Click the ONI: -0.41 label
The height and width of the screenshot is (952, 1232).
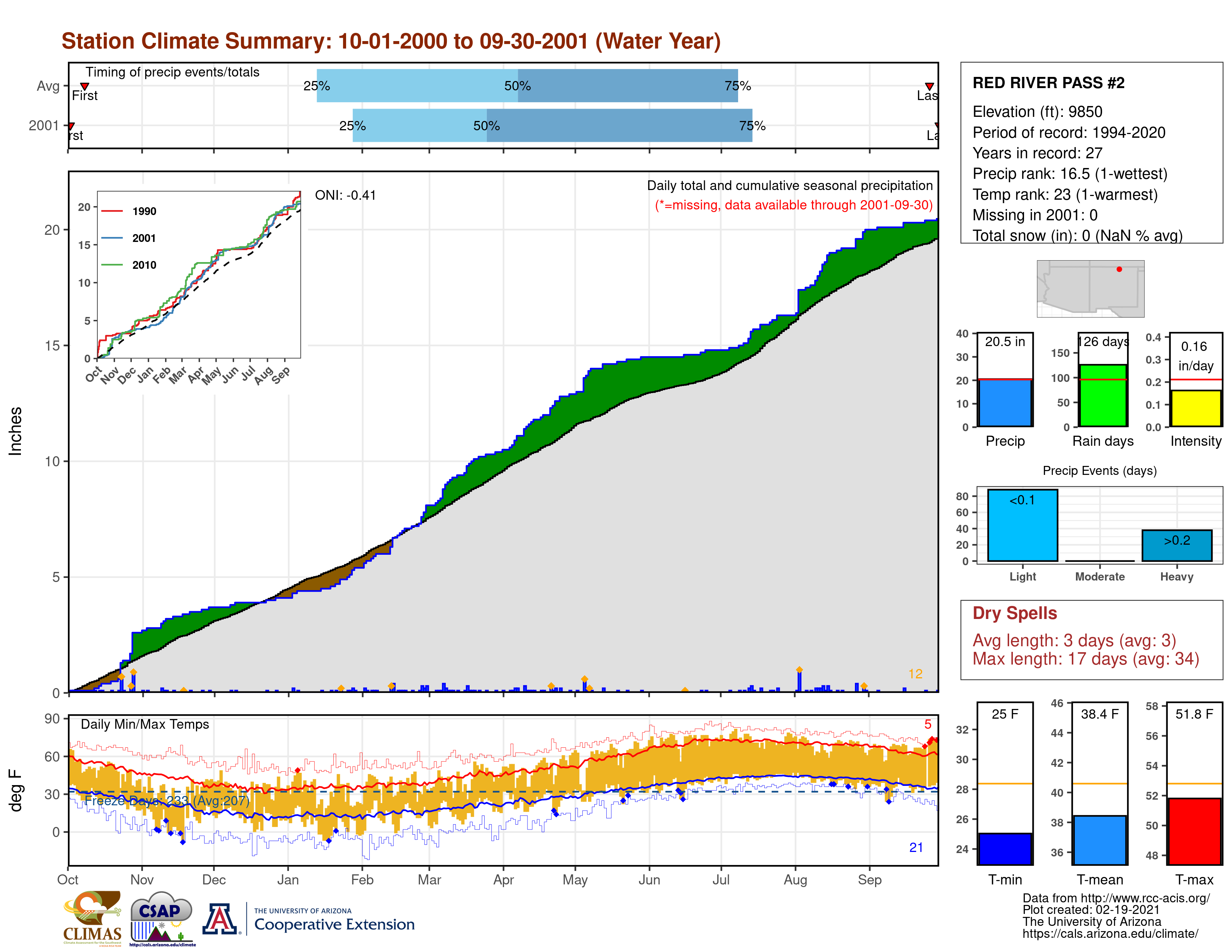pos(345,195)
